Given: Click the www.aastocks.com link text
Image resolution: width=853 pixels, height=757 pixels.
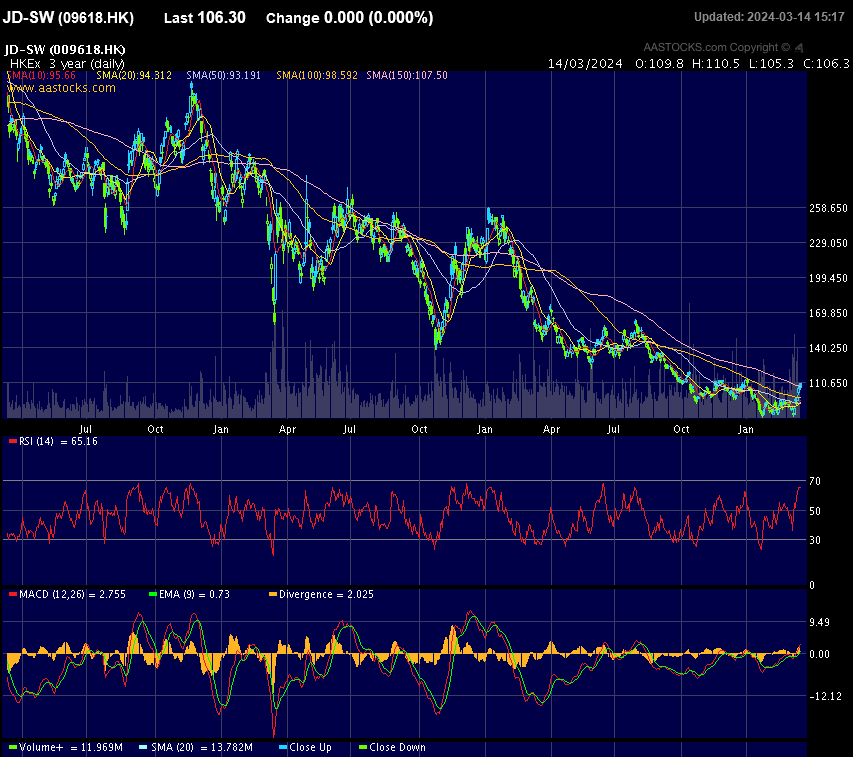Looking at the screenshot, I should [x=61, y=88].
